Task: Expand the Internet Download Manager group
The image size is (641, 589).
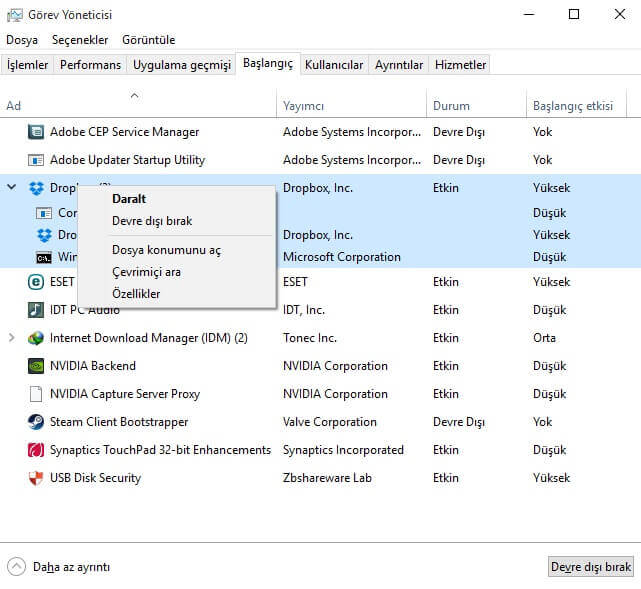Action: pyautogui.click(x=12, y=338)
